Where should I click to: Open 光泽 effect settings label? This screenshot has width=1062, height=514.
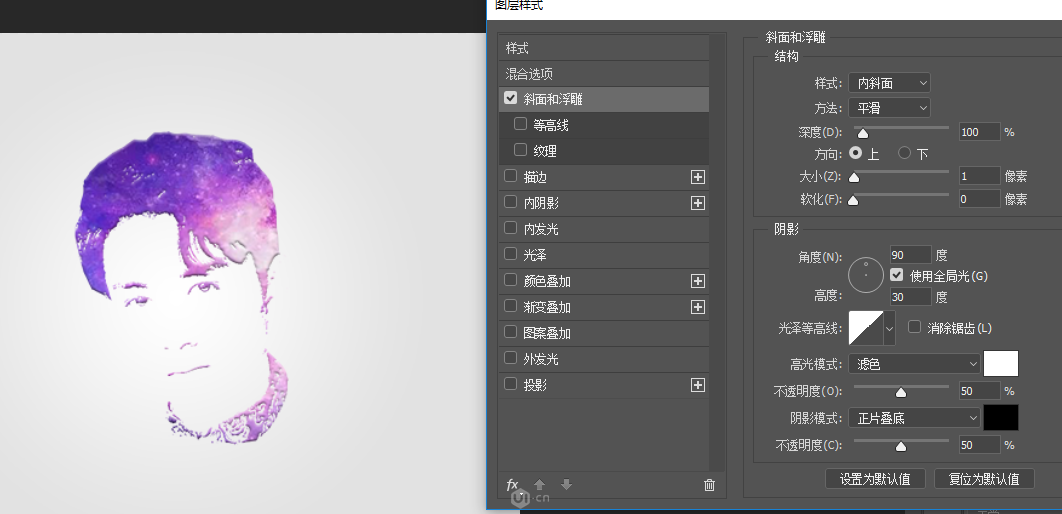(535, 255)
